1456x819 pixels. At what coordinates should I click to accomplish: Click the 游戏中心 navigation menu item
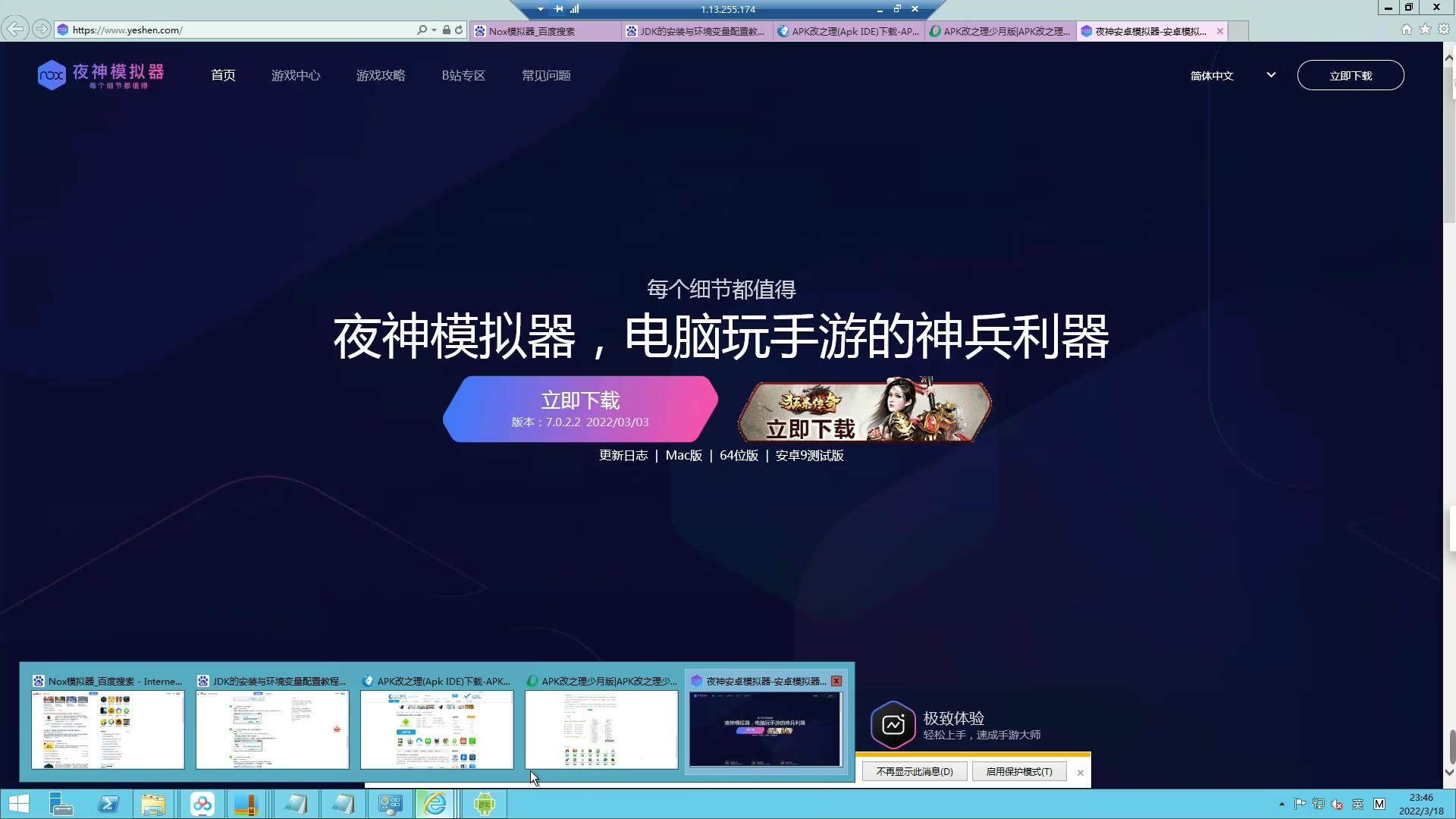pyautogui.click(x=296, y=75)
